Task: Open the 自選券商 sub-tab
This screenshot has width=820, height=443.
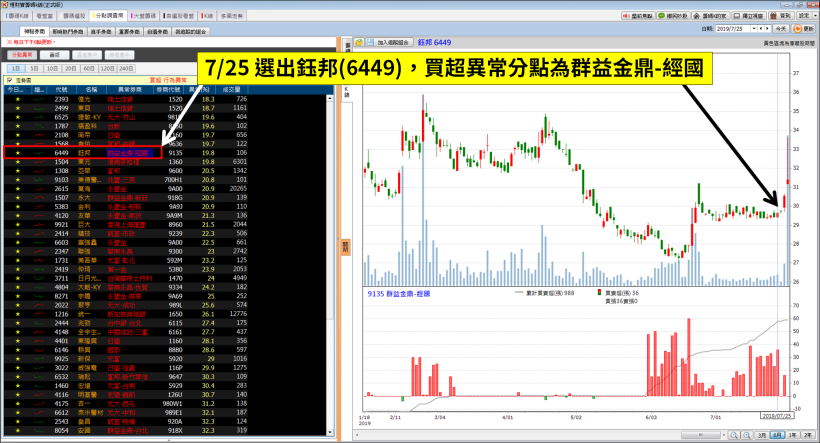Action: pos(157,31)
